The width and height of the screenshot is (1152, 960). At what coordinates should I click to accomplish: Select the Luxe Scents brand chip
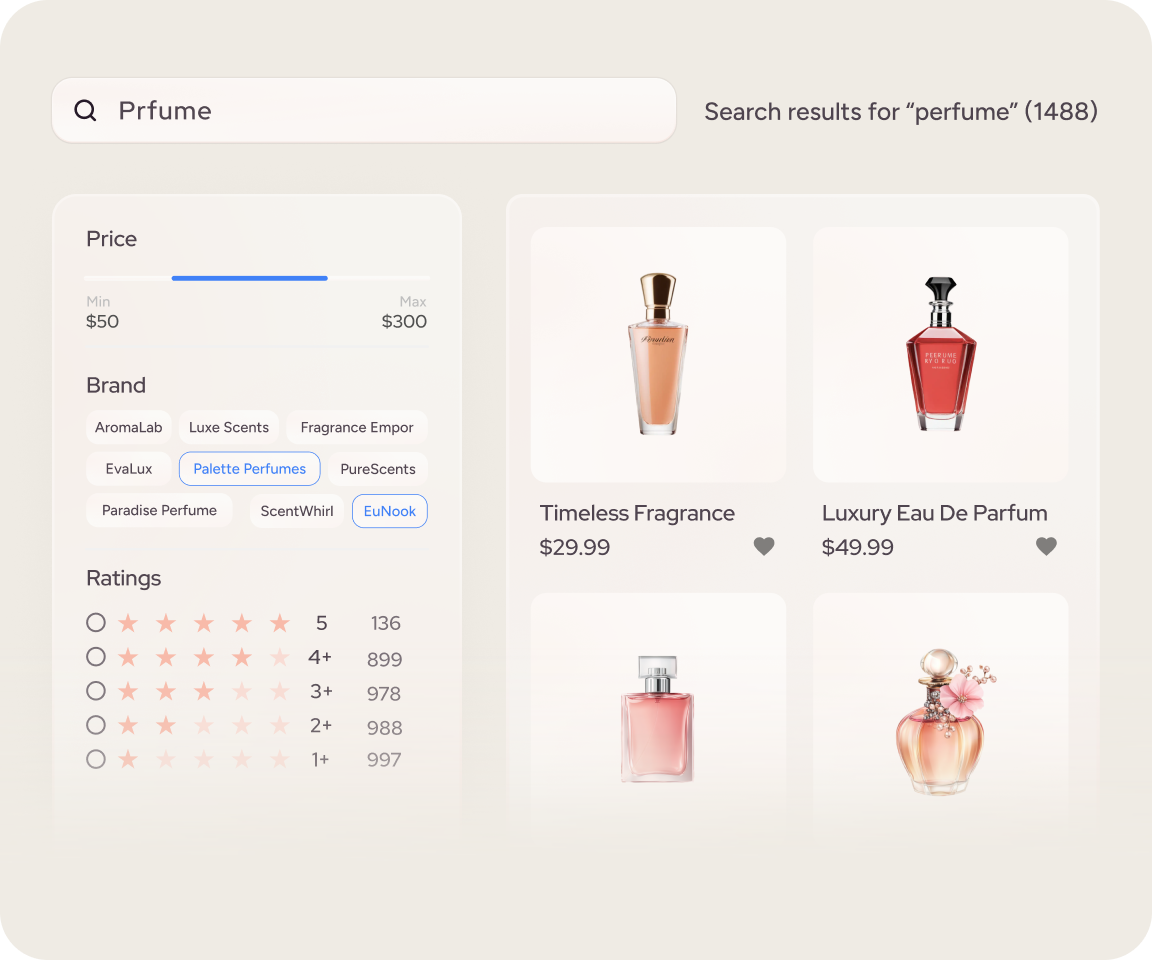click(229, 427)
